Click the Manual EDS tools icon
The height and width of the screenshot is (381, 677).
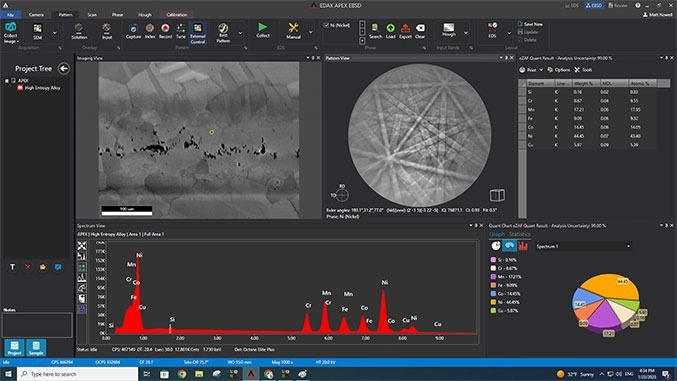click(x=293, y=28)
